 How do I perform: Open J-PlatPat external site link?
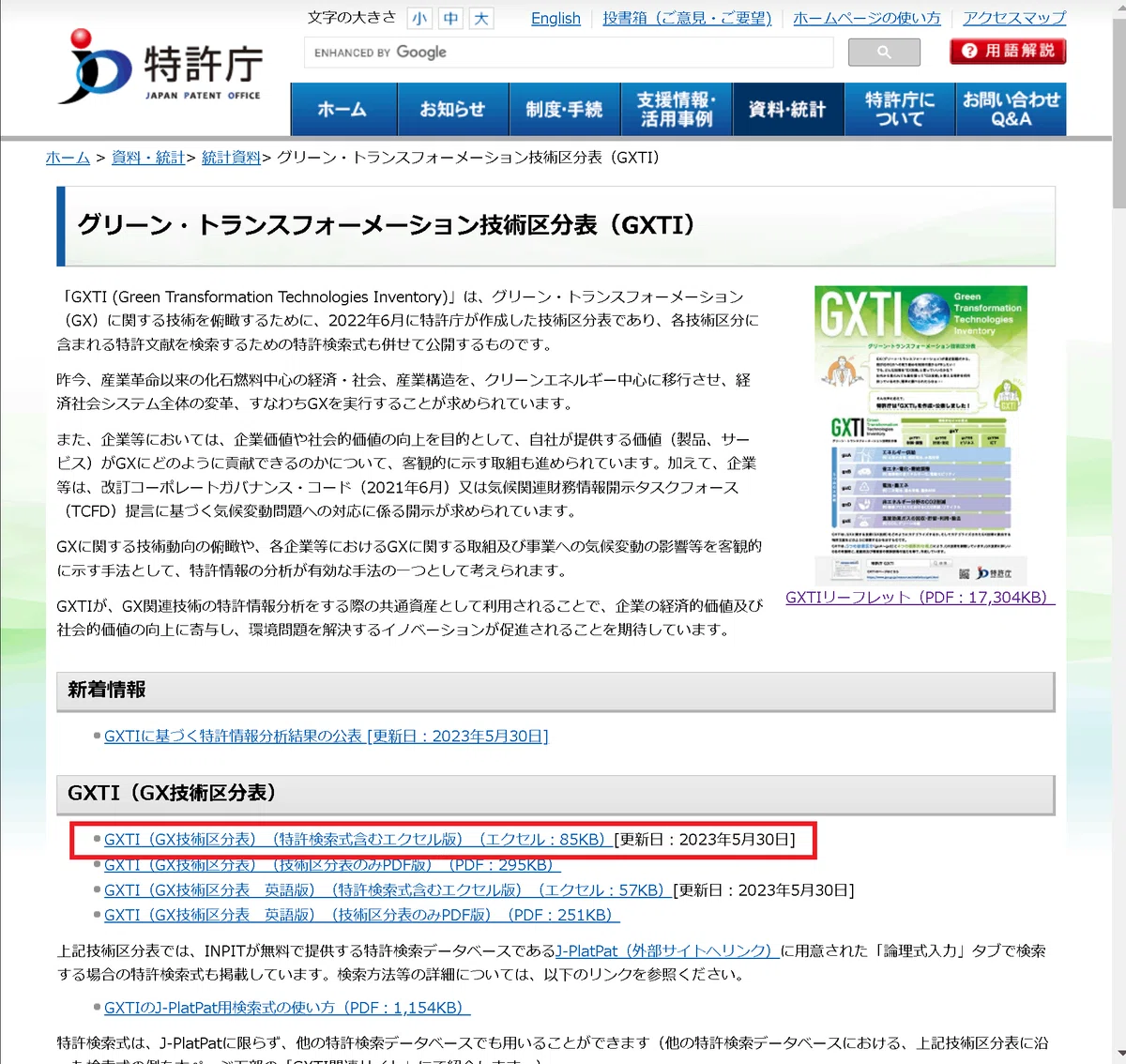point(667,951)
